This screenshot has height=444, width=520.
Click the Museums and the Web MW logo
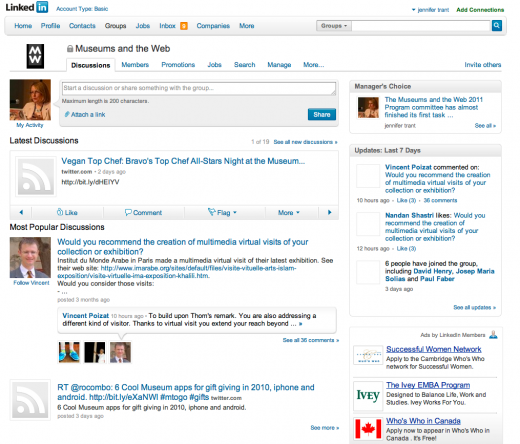click(35, 56)
